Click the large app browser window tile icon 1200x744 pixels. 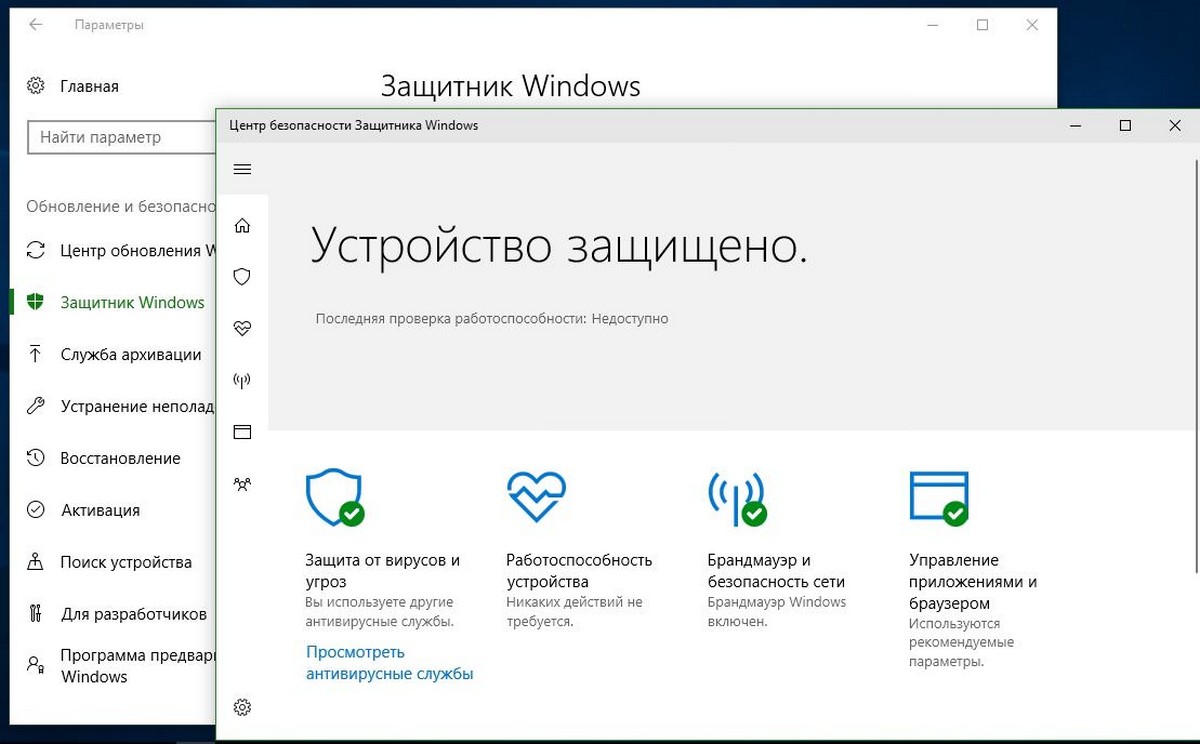[x=939, y=498]
